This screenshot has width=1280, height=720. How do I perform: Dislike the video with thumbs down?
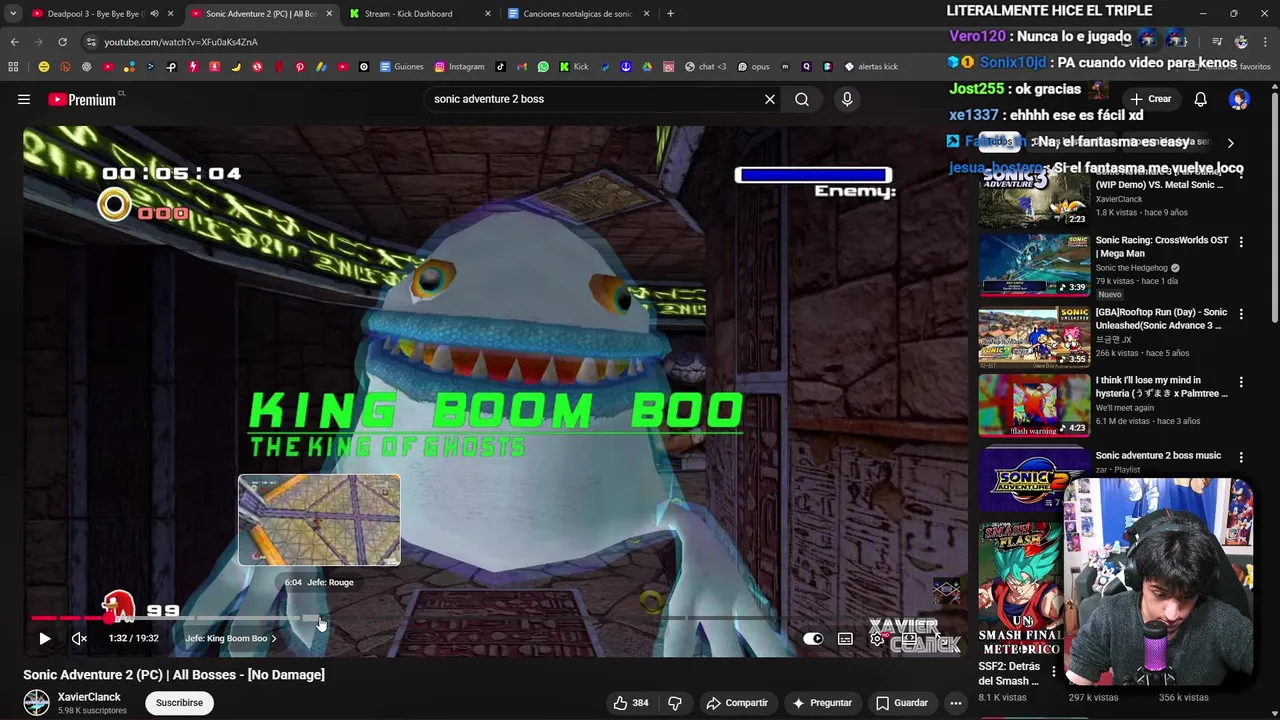click(x=675, y=703)
